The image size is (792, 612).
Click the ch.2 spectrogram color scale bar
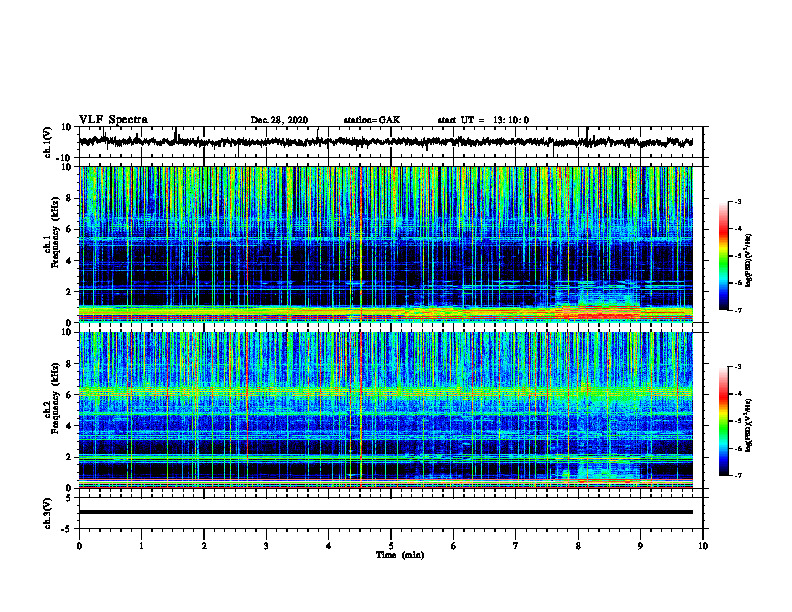click(724, 421)
